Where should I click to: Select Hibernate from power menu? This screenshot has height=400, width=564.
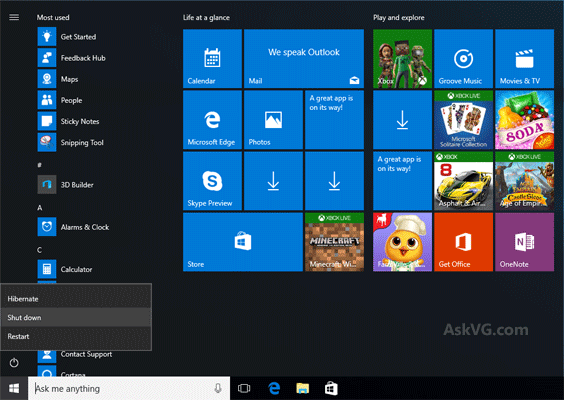coord(76,299)
